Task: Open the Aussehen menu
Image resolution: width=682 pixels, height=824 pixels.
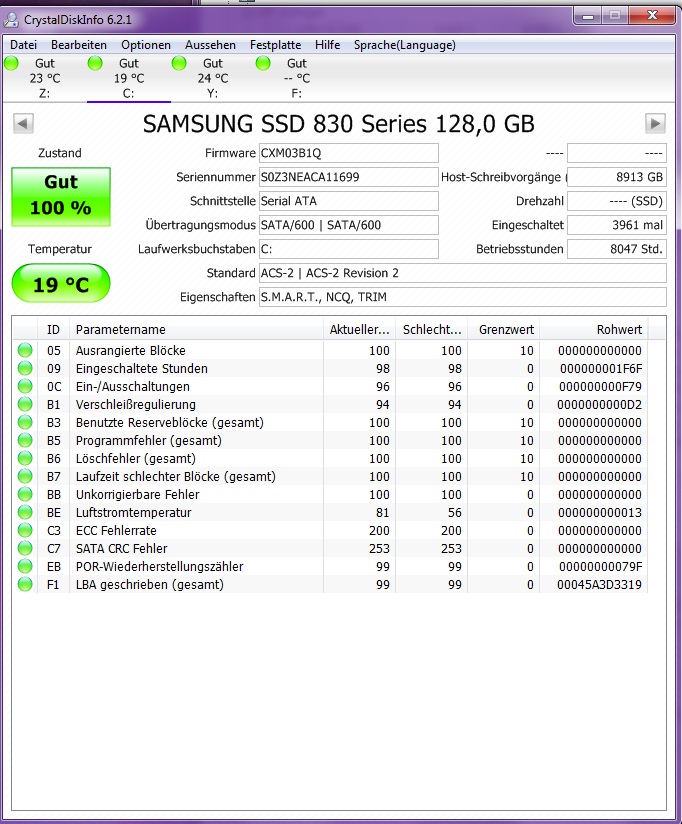Action: point(210,45)
